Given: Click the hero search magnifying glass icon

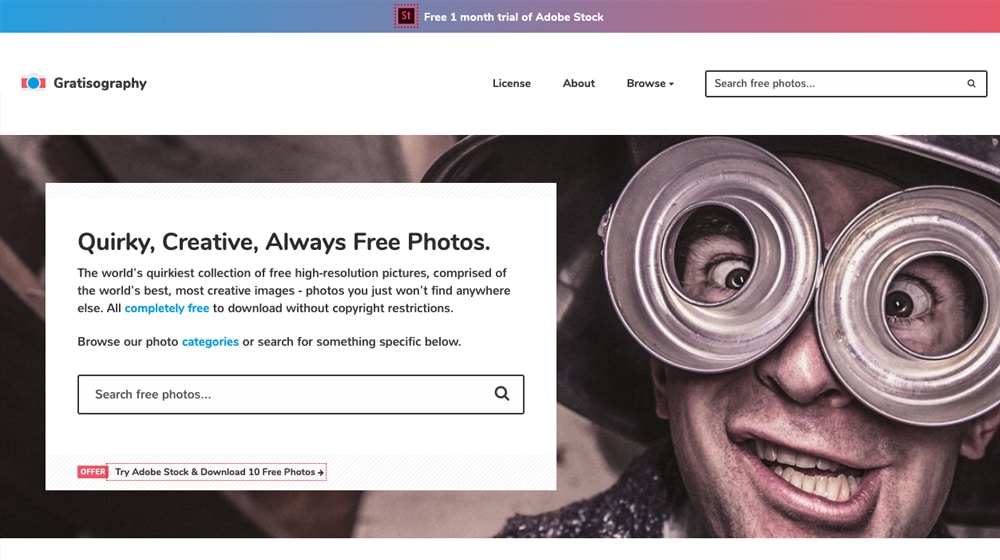Looking at the screenshot, I should [502, 394].
